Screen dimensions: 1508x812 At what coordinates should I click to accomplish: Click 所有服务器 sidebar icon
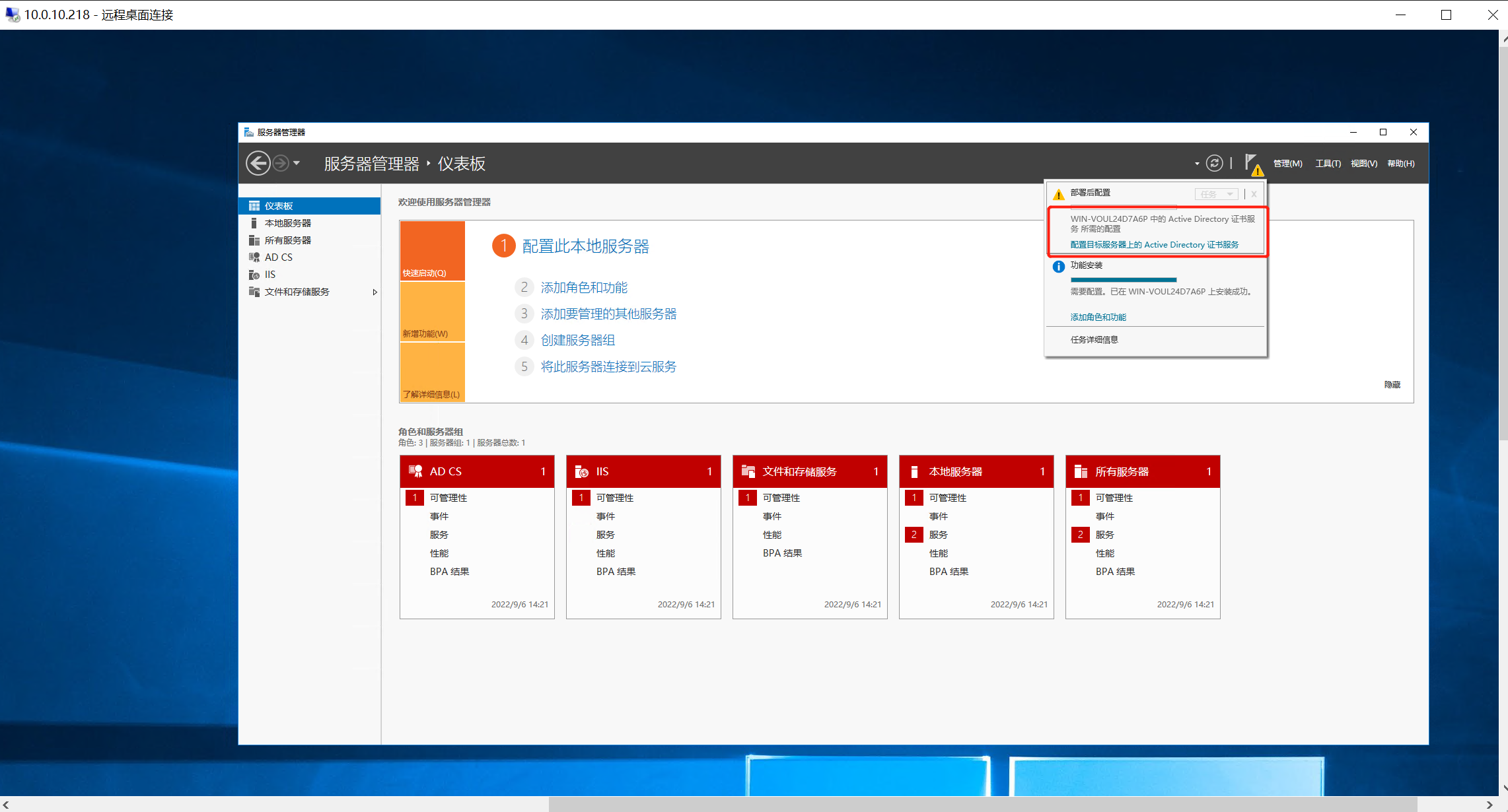tap(254, 240)
